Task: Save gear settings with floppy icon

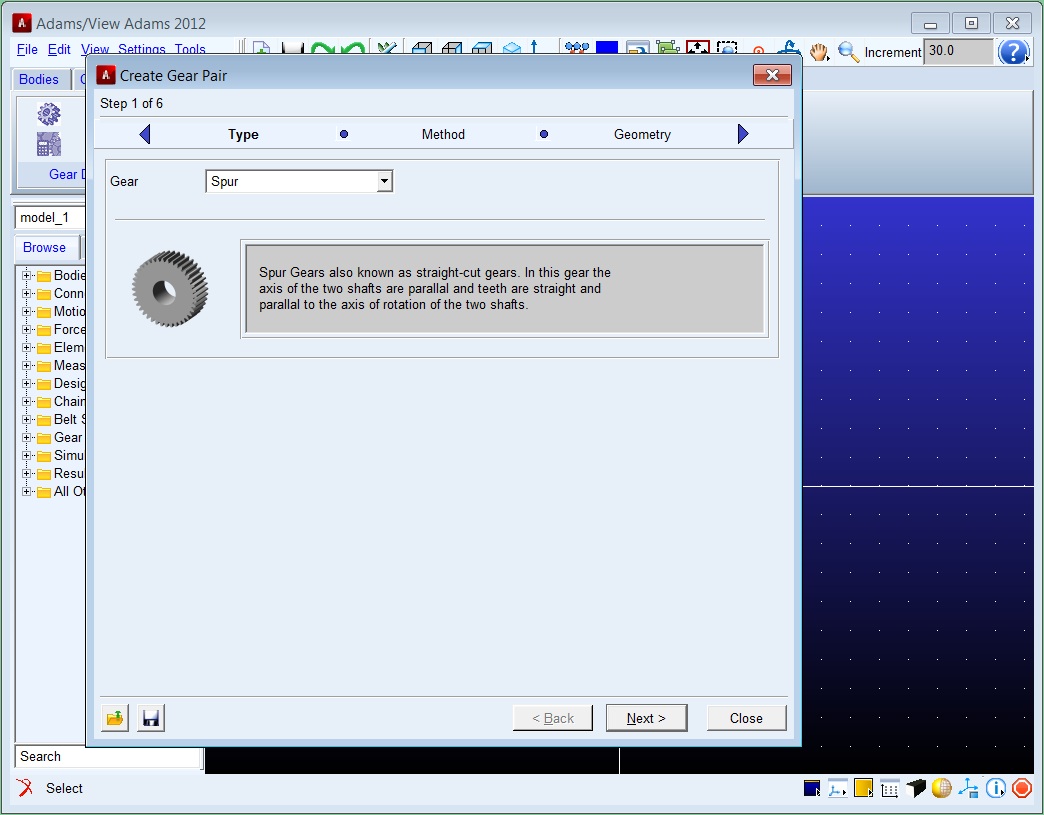Action: click(x=151, y=718)
